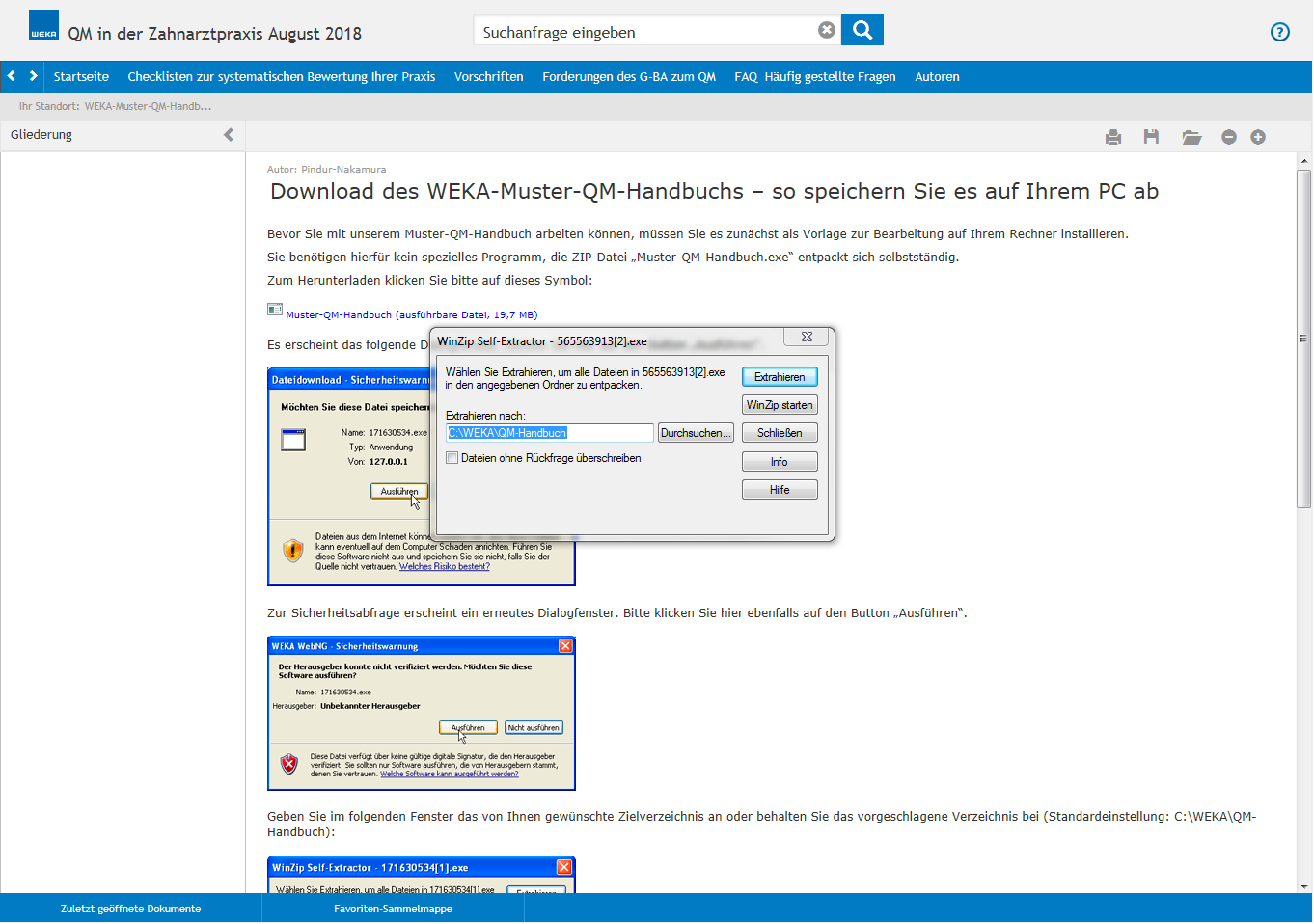Click the save diskette icon

(1151, 137)
